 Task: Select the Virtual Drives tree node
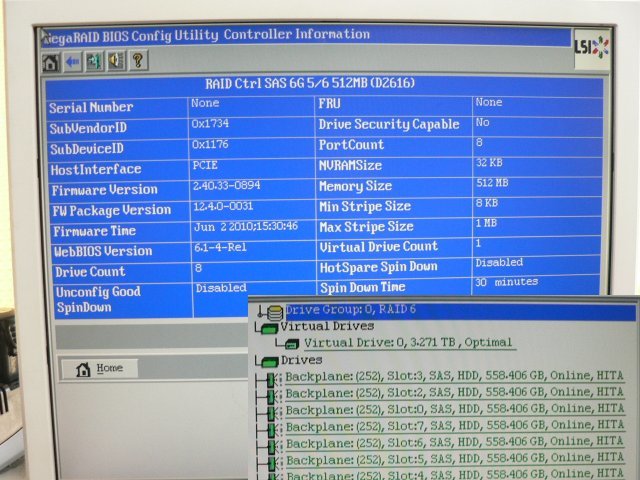pyautogui.click(x=327, y=327)
